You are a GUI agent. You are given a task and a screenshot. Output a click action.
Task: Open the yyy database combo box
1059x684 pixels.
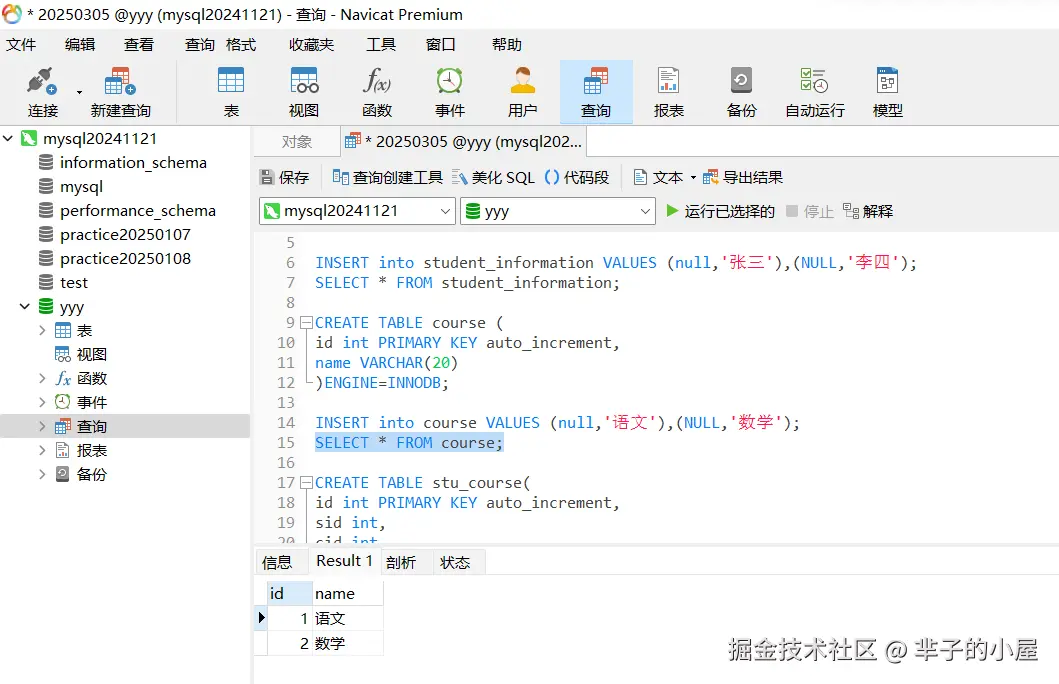(558, 211)
